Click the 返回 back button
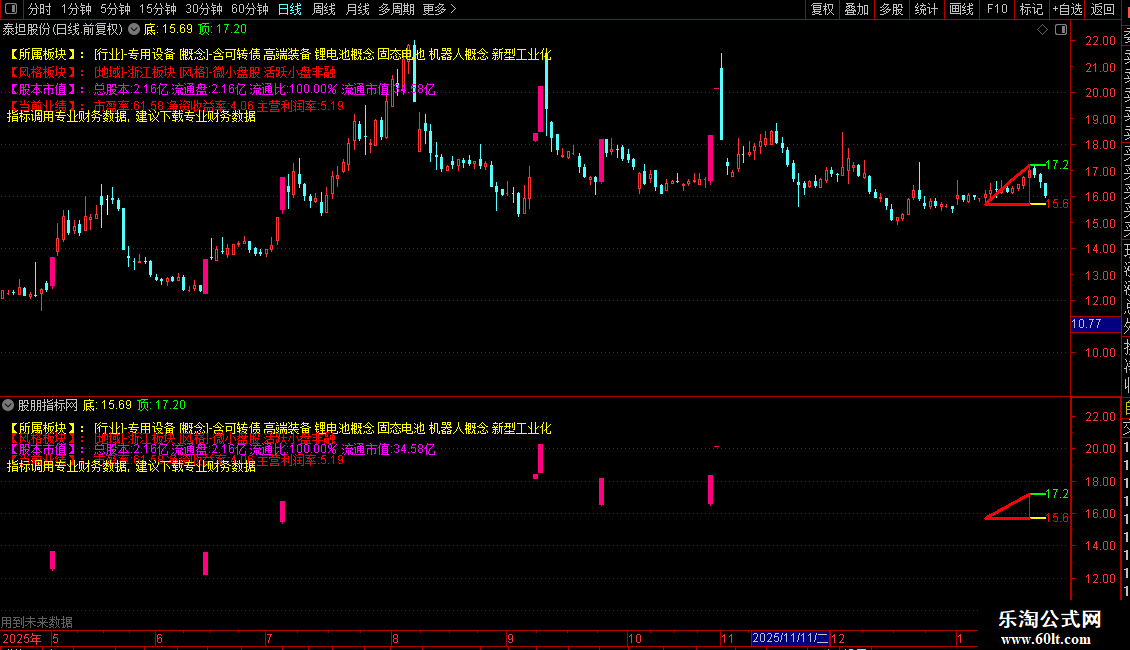 (1103, 9)
